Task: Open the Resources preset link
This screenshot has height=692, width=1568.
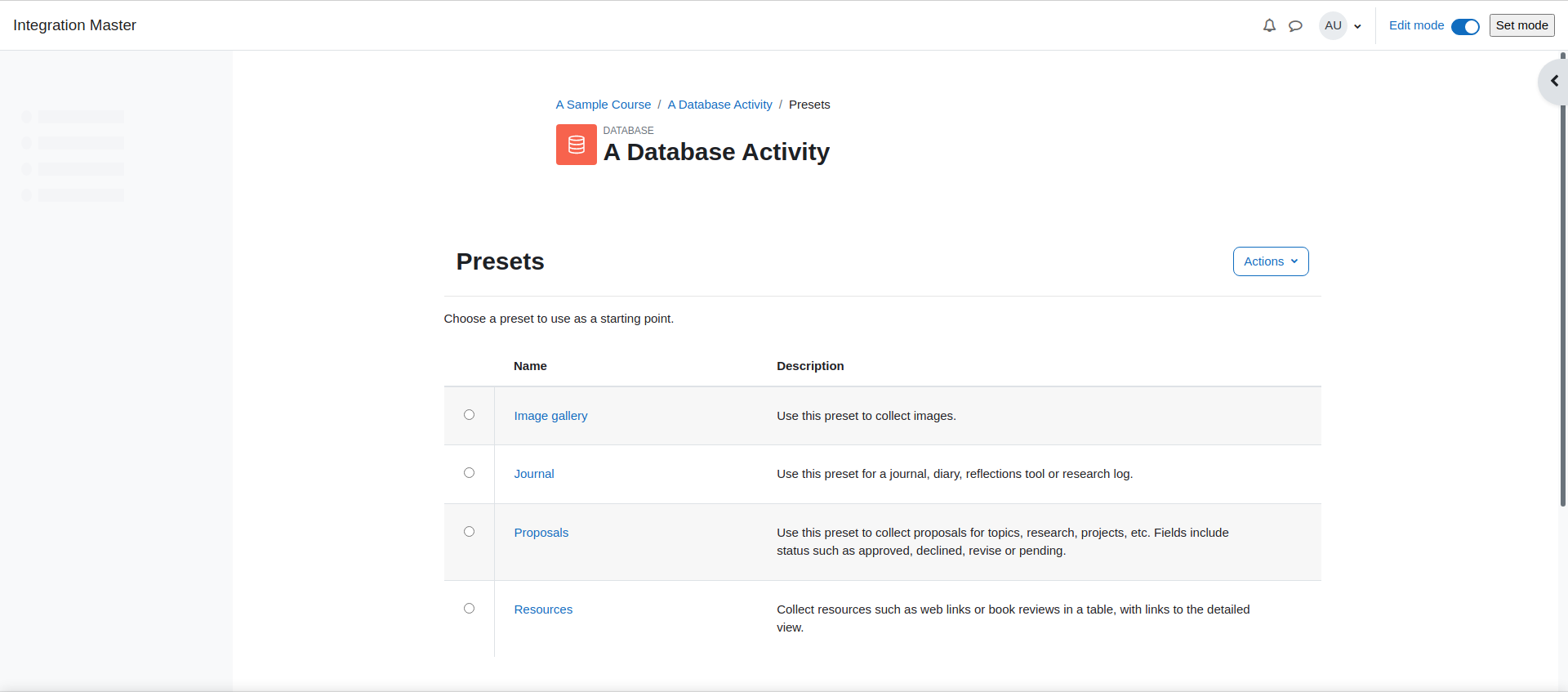Action: click(543, 609)
